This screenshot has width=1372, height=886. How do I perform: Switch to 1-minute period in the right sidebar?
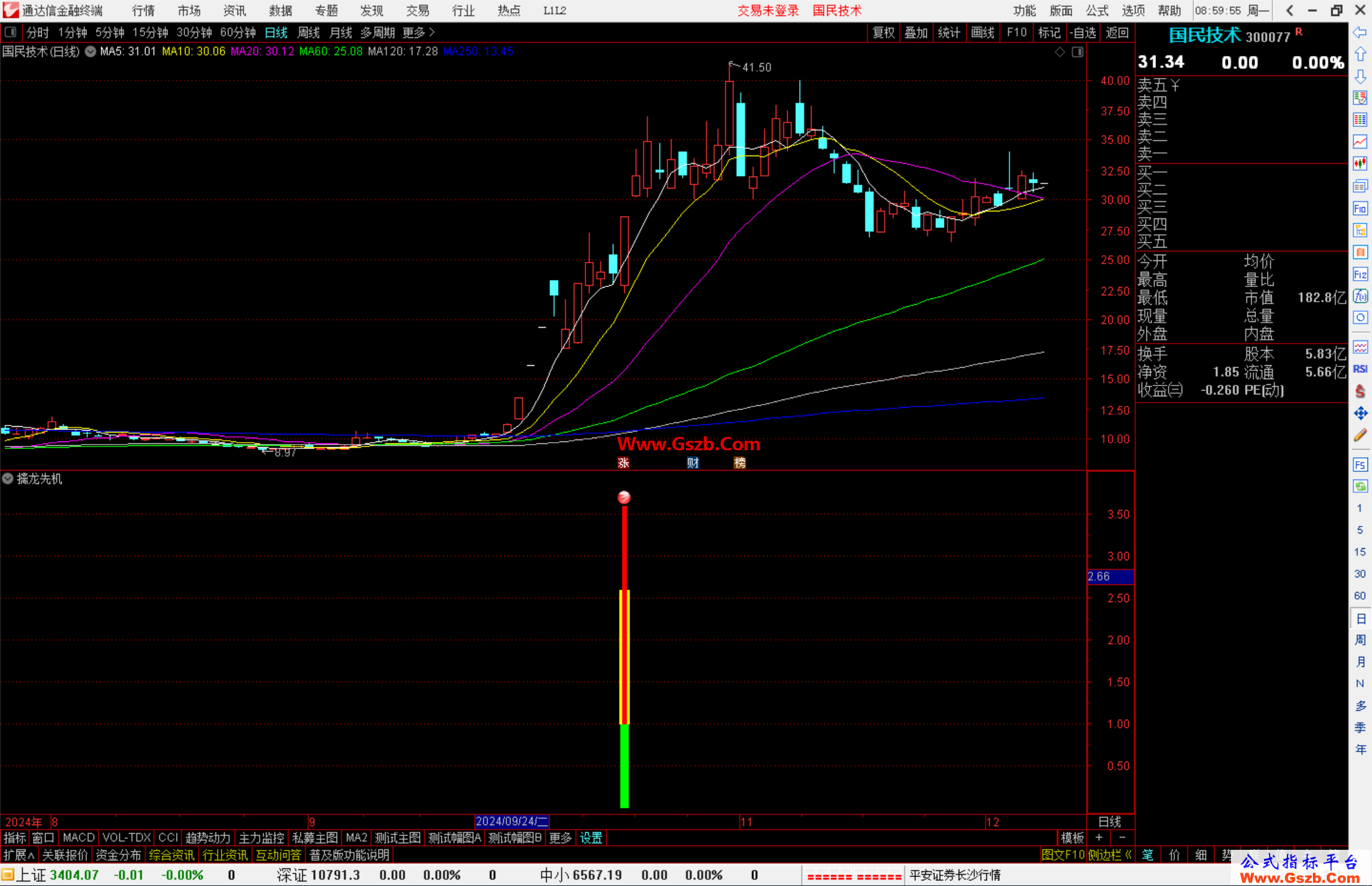pos(1360,508)
